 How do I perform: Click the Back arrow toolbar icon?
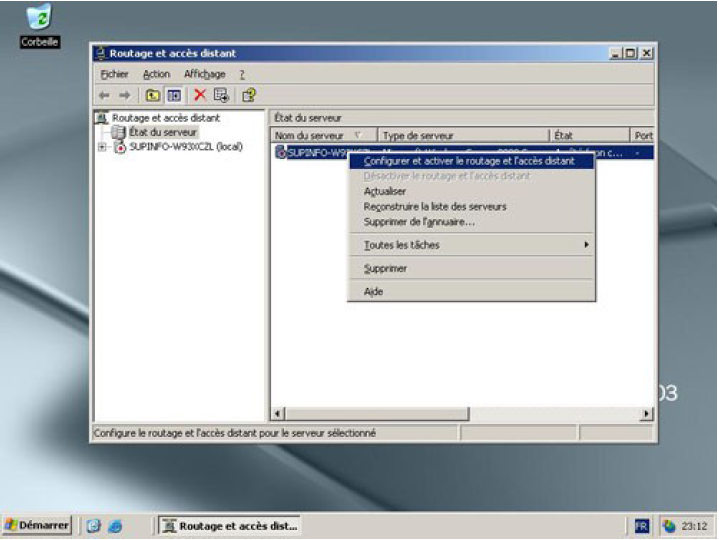coord(104,95)
